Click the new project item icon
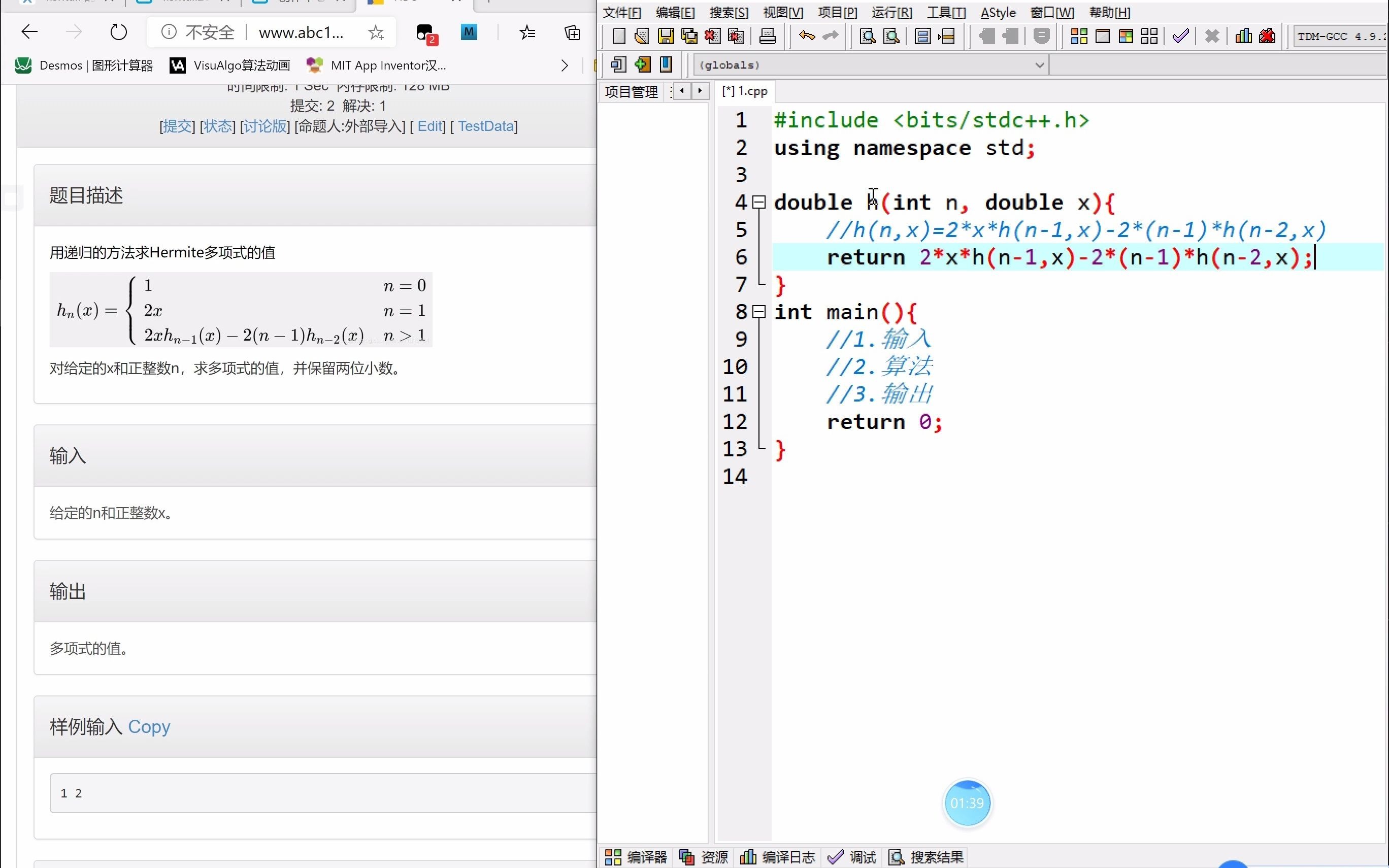The width and height of the screenshot is (1389, 868). tap(618, 64)
